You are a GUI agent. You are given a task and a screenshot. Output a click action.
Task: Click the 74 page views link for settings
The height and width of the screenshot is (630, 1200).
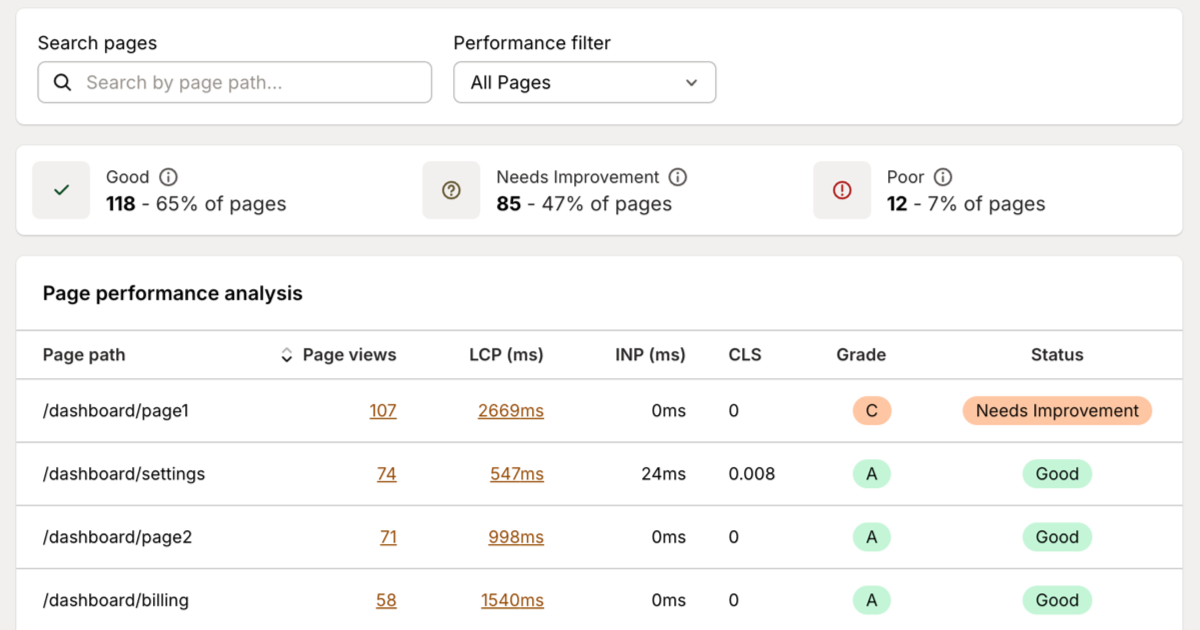pos(387,473)
